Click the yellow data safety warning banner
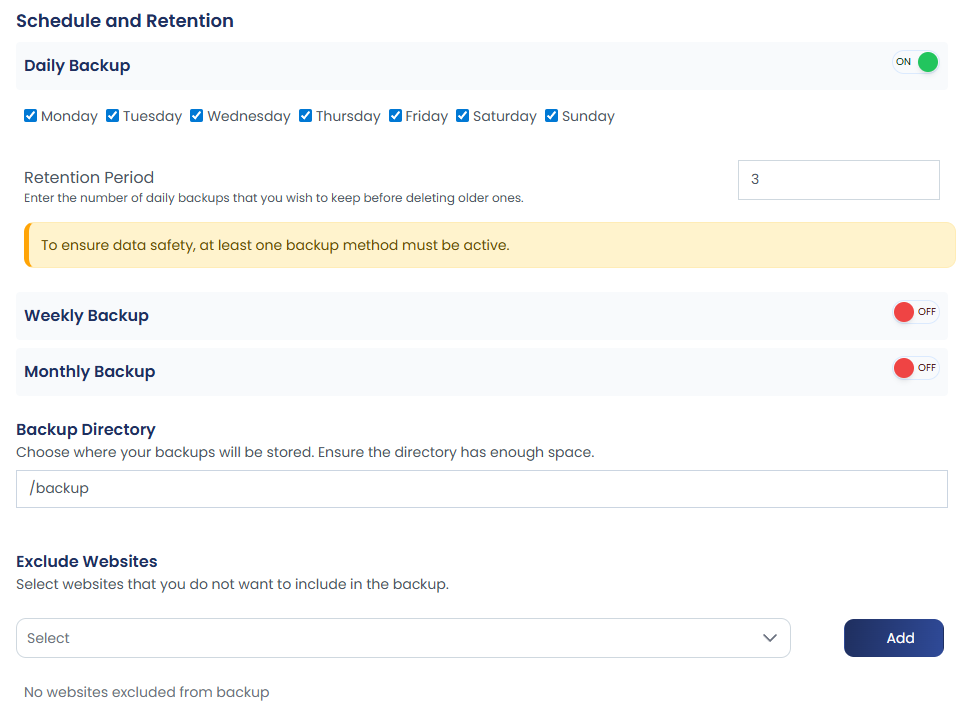The height and width of the screenshot is (715, 974). tap(489, 245)
